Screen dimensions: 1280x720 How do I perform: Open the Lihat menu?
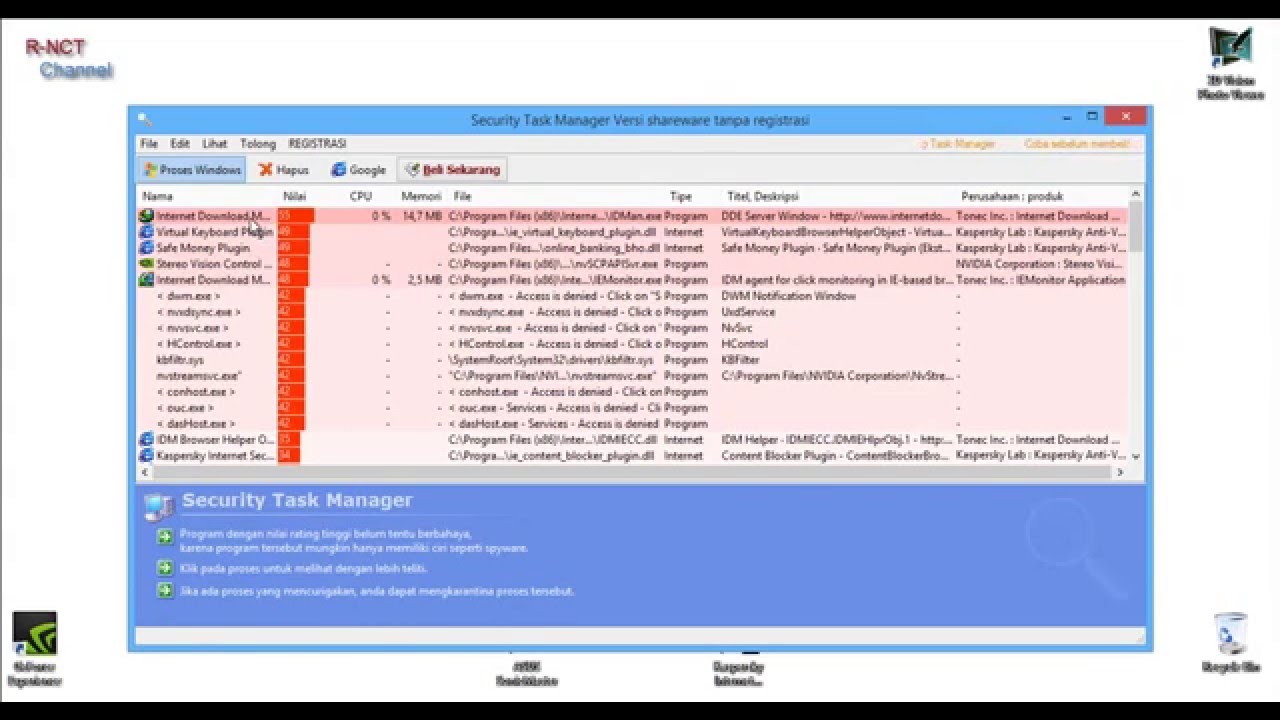click(214, 144)
